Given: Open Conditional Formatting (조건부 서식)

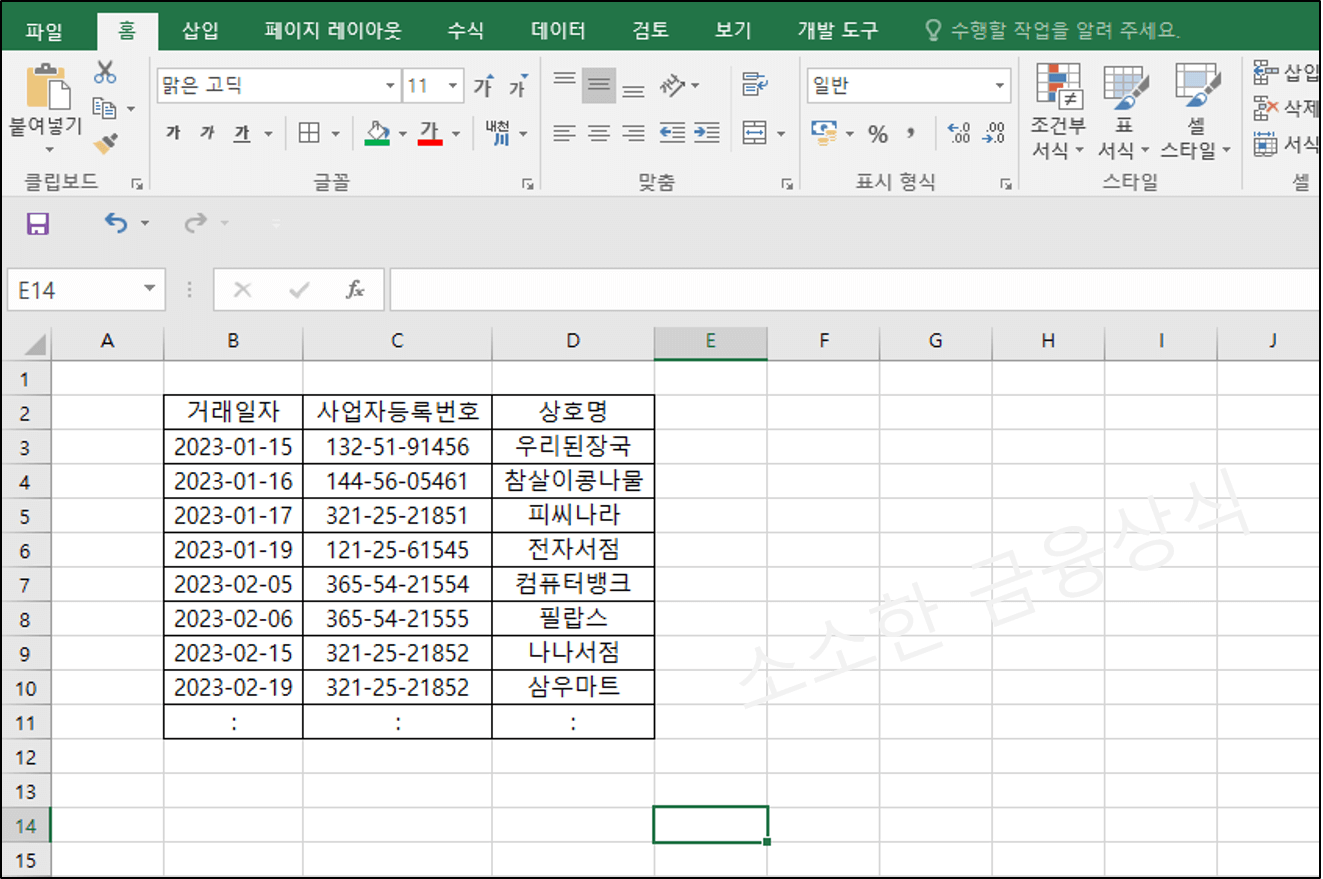Looking at the screenshot, I should pos(1058,110).
